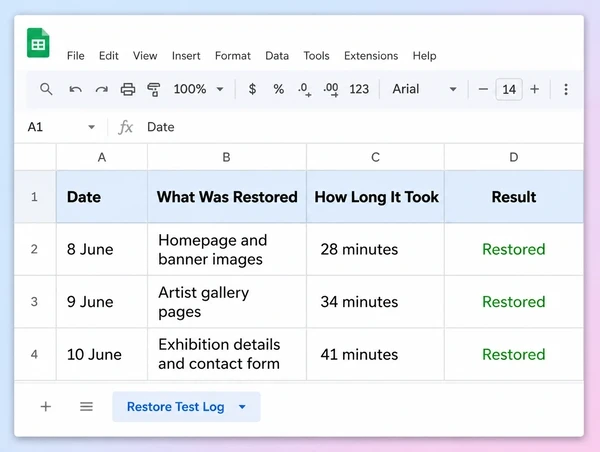This screenshot has width=600, height=452.
Task: Apply percent format icon
Action: tap(279, 89)
